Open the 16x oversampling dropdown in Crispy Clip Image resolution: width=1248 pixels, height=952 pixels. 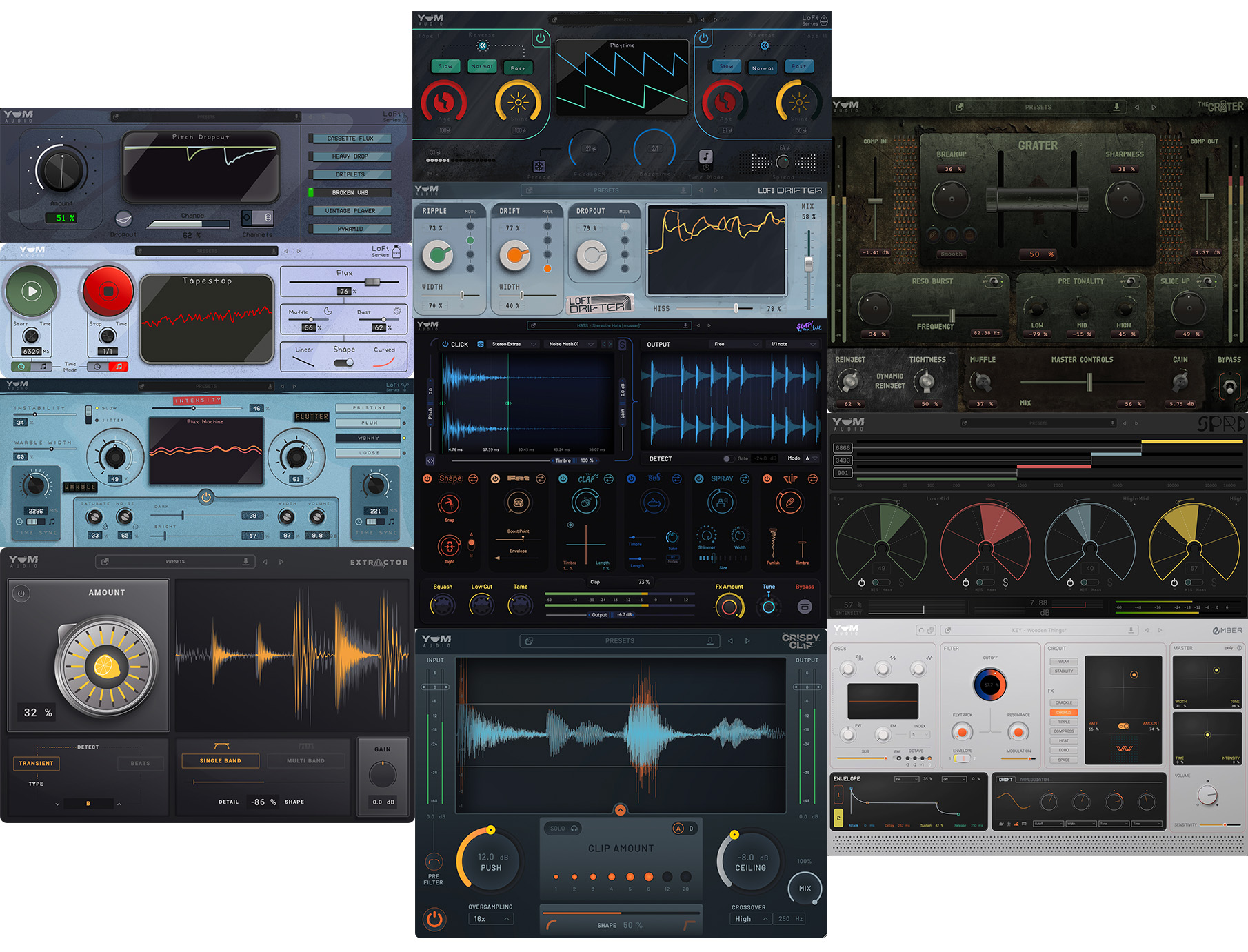point(491,919)
